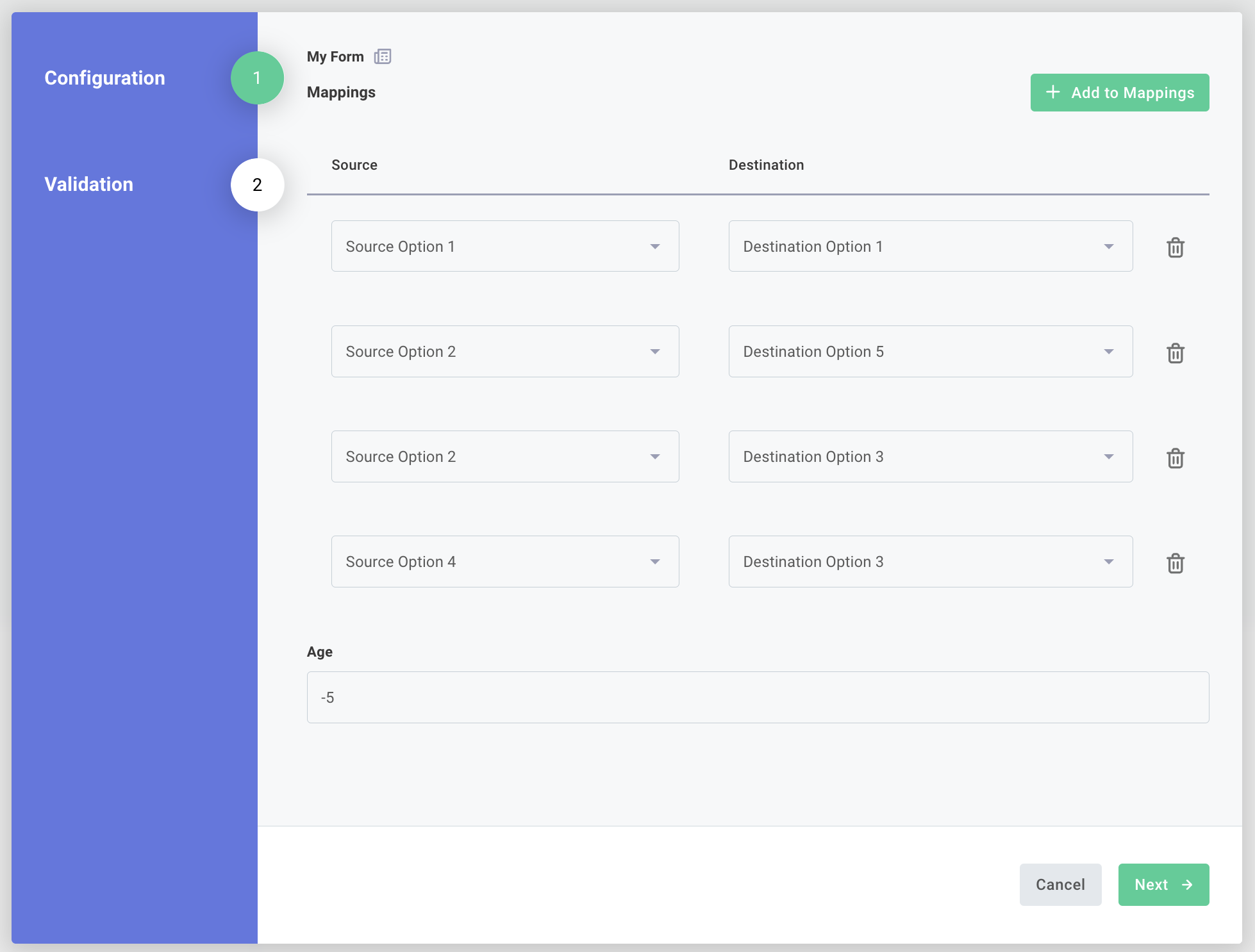Open the Source Option 4 dropdown
This screenshot has height=952, width=1255.
click(x=654, y=562)
